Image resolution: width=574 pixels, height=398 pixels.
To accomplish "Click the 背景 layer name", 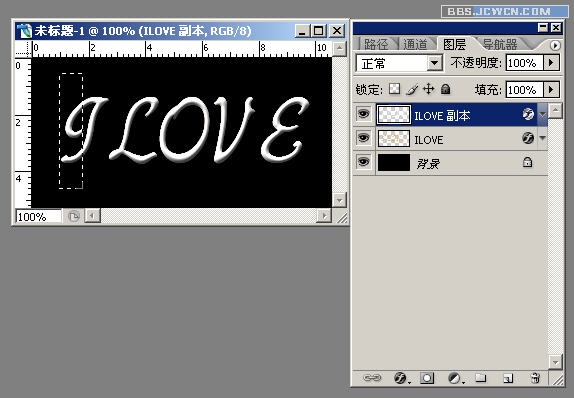I will point(428,164).
